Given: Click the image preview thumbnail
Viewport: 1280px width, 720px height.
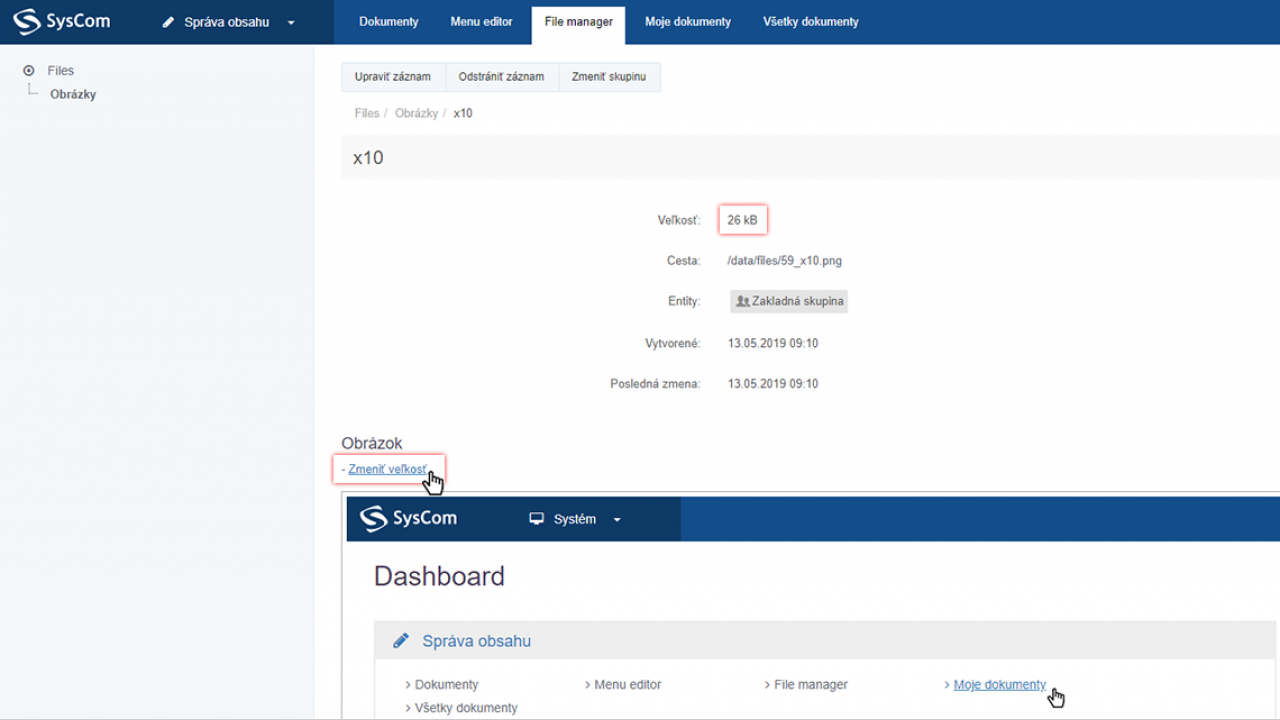Looking at the screenshot, I should [810, 605].
